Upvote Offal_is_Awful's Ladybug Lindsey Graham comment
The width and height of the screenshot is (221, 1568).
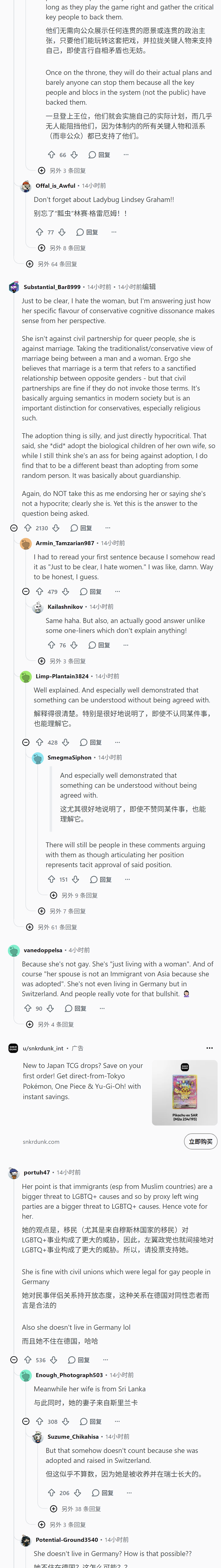39,232
